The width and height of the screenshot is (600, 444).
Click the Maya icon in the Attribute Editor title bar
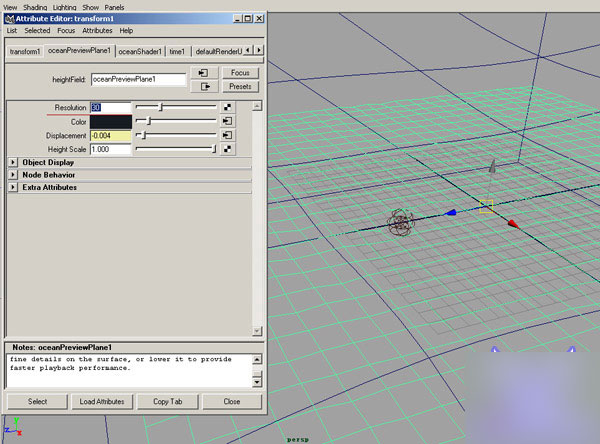[10, 19]
